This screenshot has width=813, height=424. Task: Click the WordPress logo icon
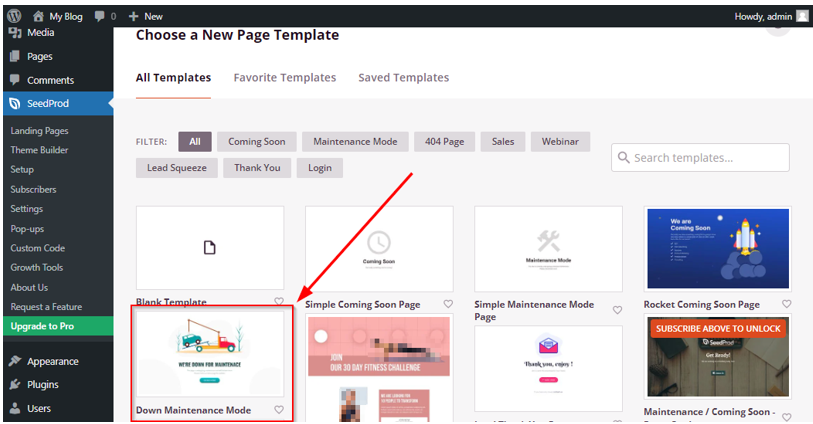tap(14, 16)
